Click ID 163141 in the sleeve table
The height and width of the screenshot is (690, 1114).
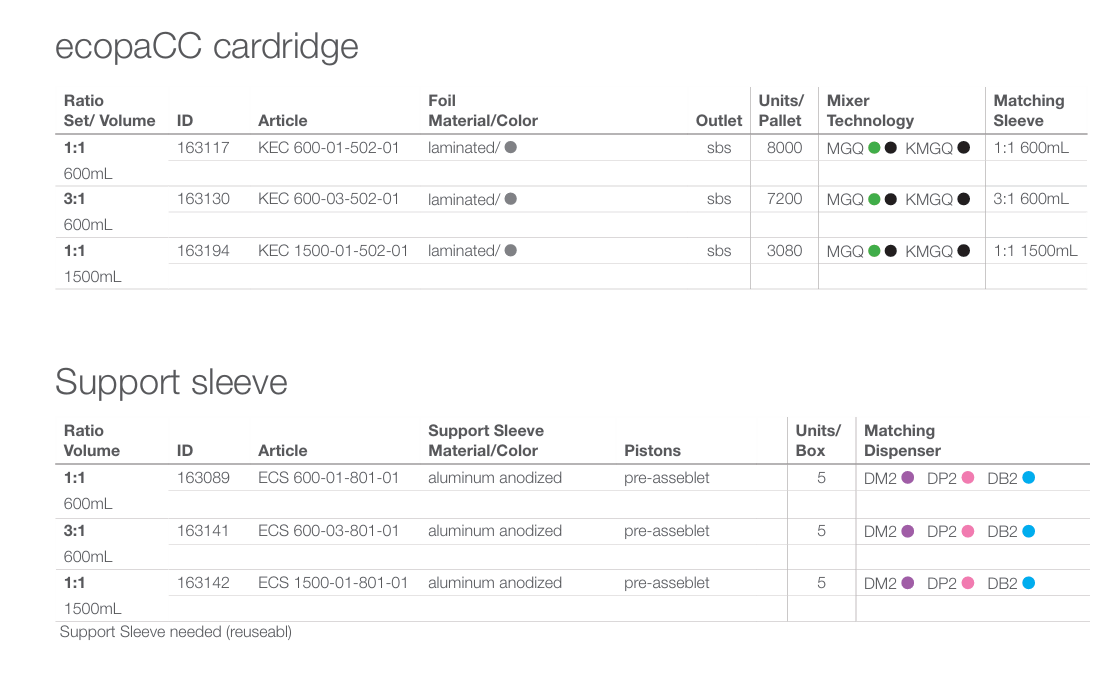203,531
